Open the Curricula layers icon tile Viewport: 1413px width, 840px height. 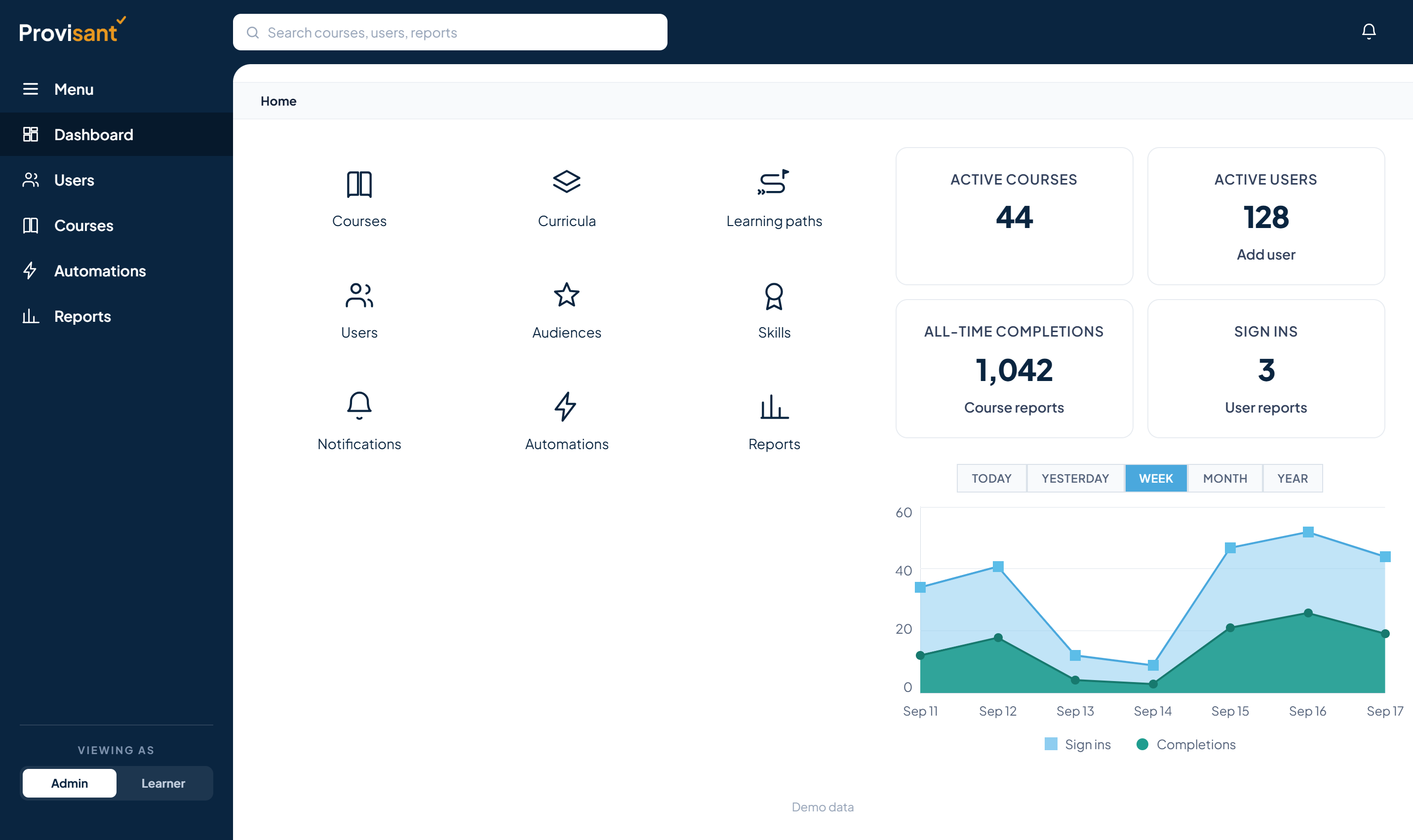567,199
